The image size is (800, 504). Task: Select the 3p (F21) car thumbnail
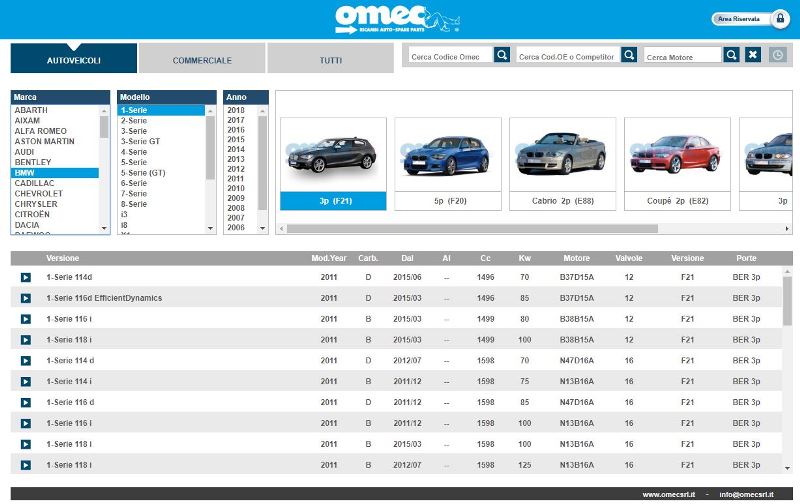(333, 164)
